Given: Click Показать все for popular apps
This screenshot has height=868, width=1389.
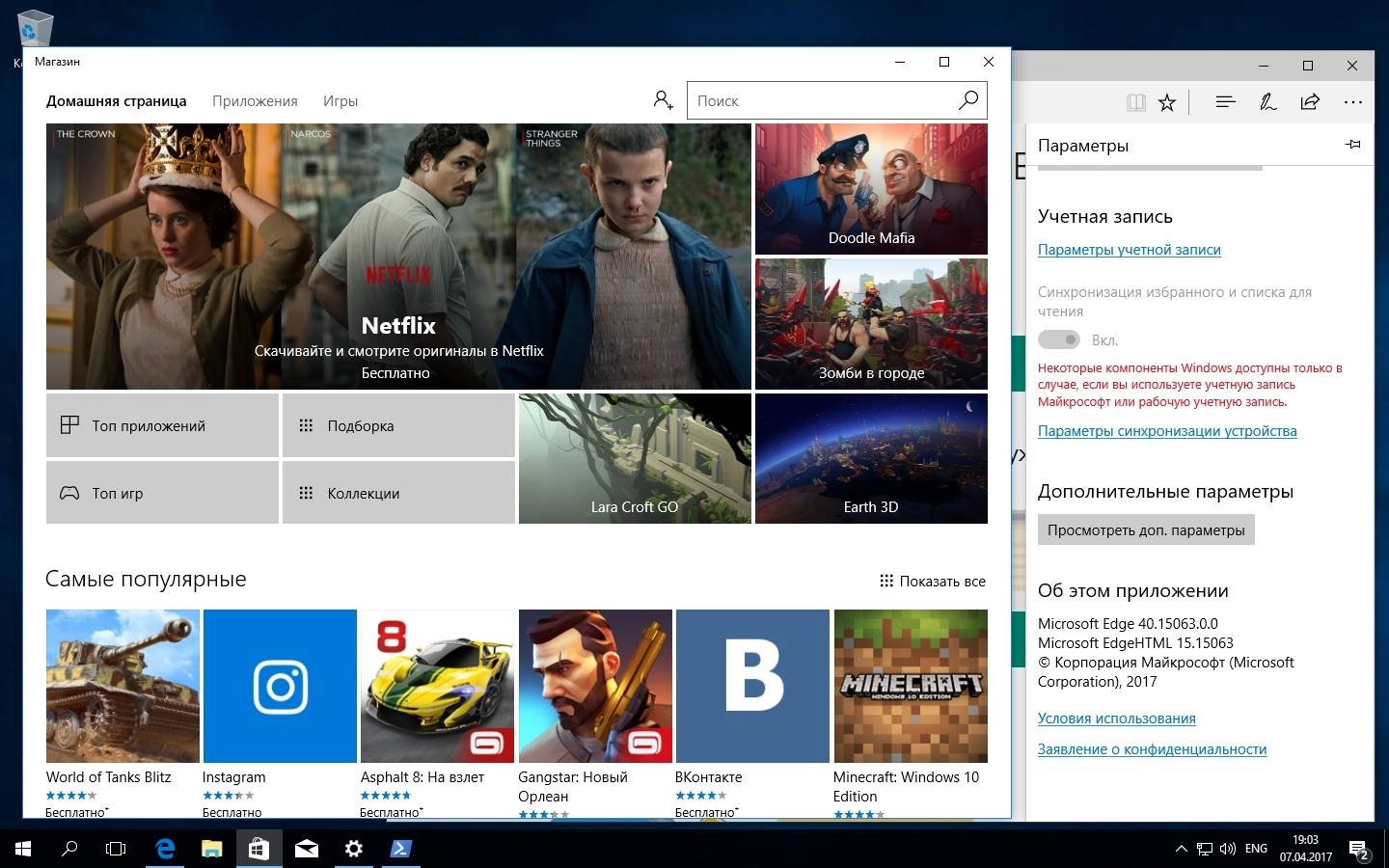Looking at the screenshot, I should pos(933,581).
